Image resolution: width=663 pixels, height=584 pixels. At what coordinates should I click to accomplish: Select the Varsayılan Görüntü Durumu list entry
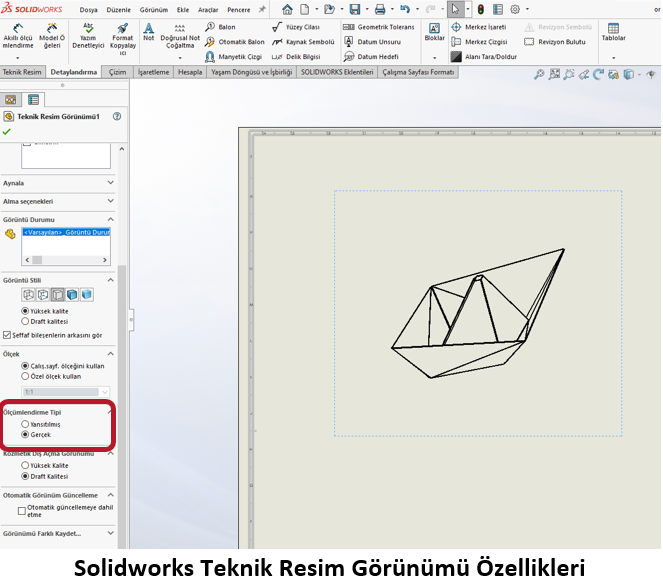tap(67, 232)
